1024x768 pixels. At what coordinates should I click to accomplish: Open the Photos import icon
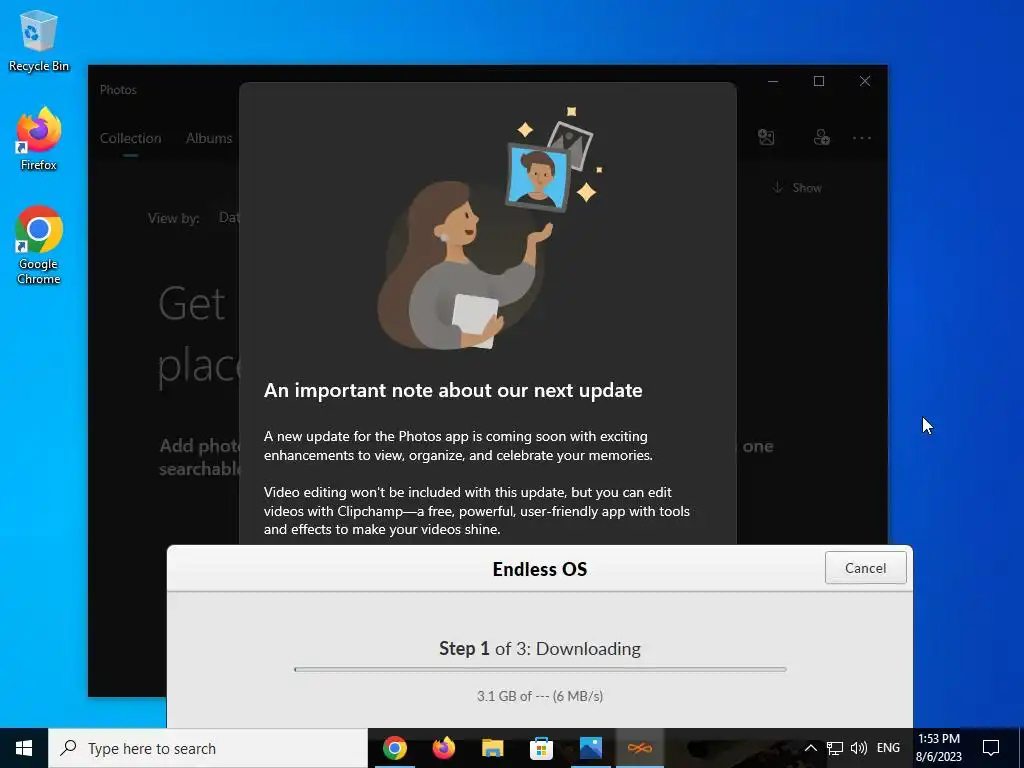(766, 137)
